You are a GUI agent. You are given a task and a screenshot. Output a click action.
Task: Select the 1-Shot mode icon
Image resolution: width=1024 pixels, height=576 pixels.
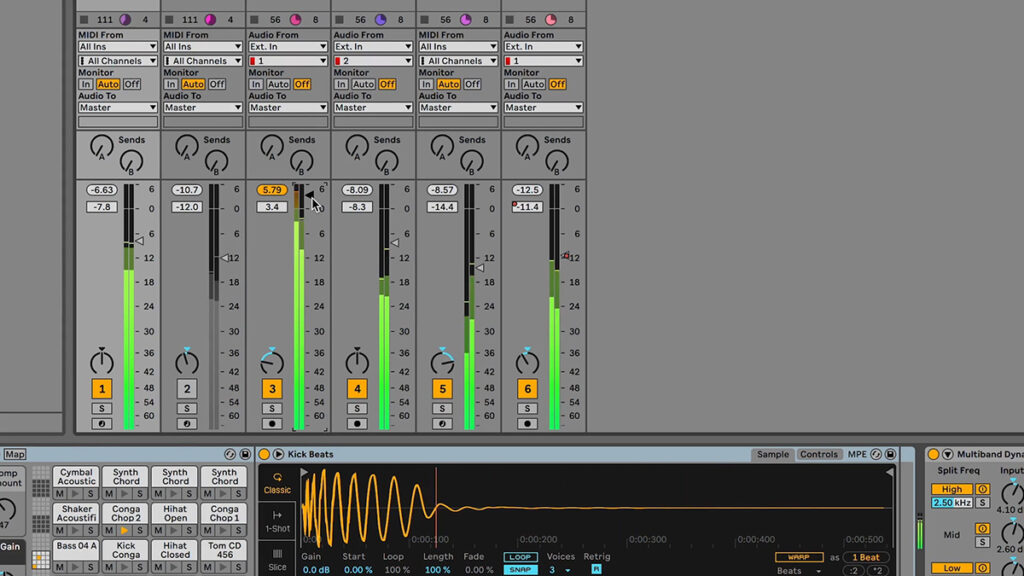(277, 516)
